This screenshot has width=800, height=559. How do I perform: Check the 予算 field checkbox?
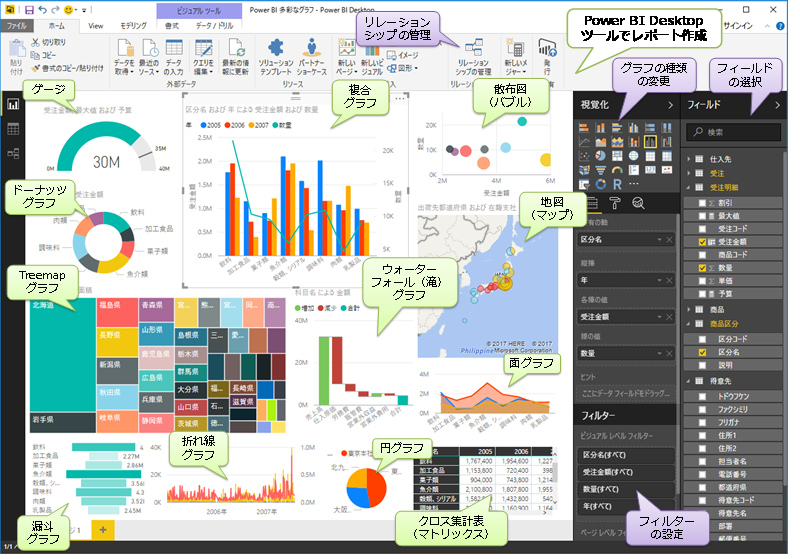point(703,294)
